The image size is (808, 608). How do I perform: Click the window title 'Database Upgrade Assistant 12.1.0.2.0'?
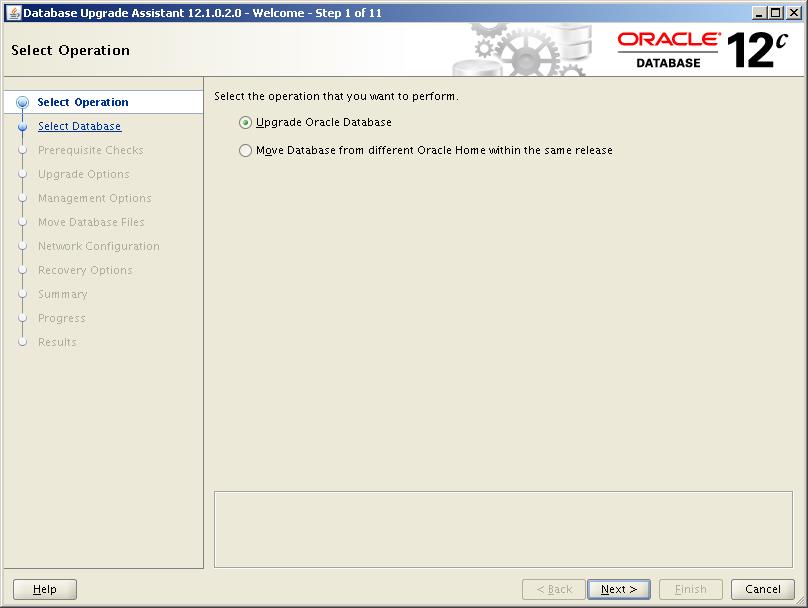click(132, 13)
